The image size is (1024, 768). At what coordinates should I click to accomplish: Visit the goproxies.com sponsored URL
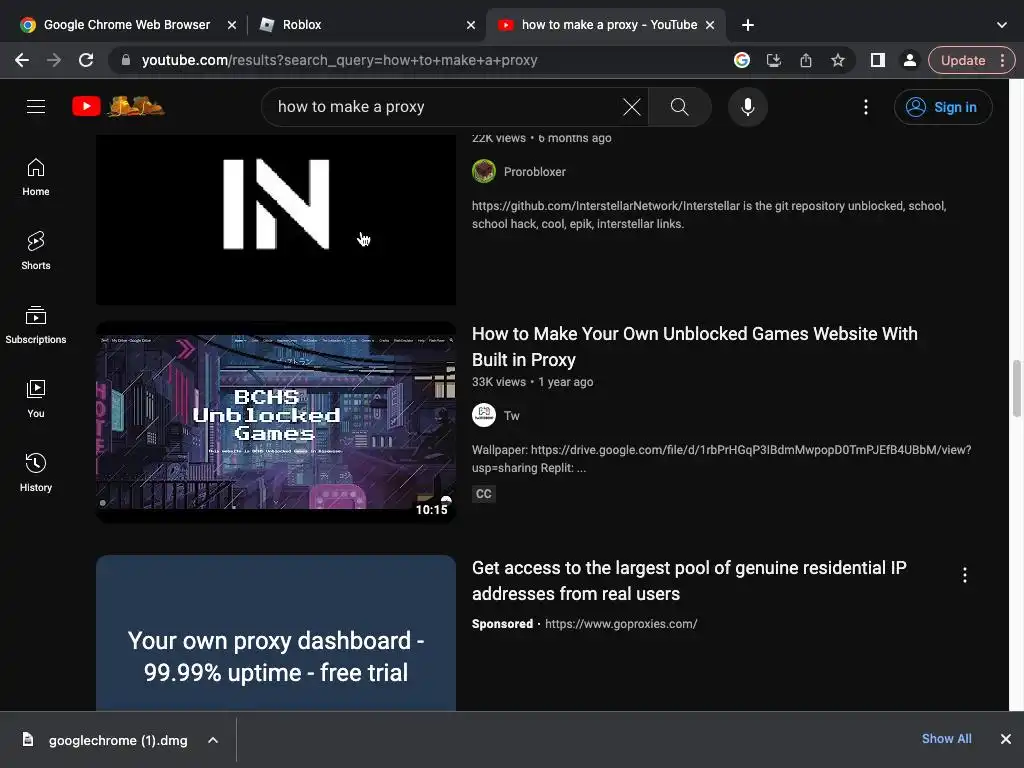(x=620, y=624)
